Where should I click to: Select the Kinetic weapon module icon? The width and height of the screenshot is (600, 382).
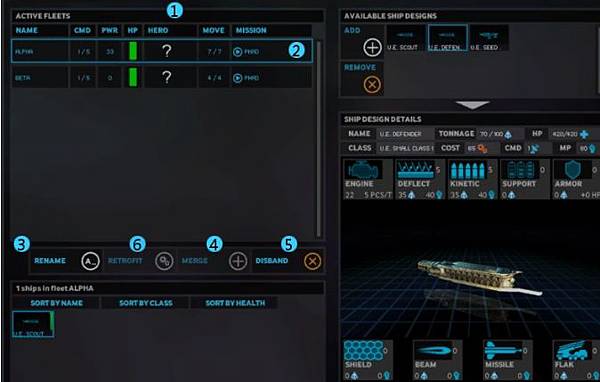tap(468, 170)
